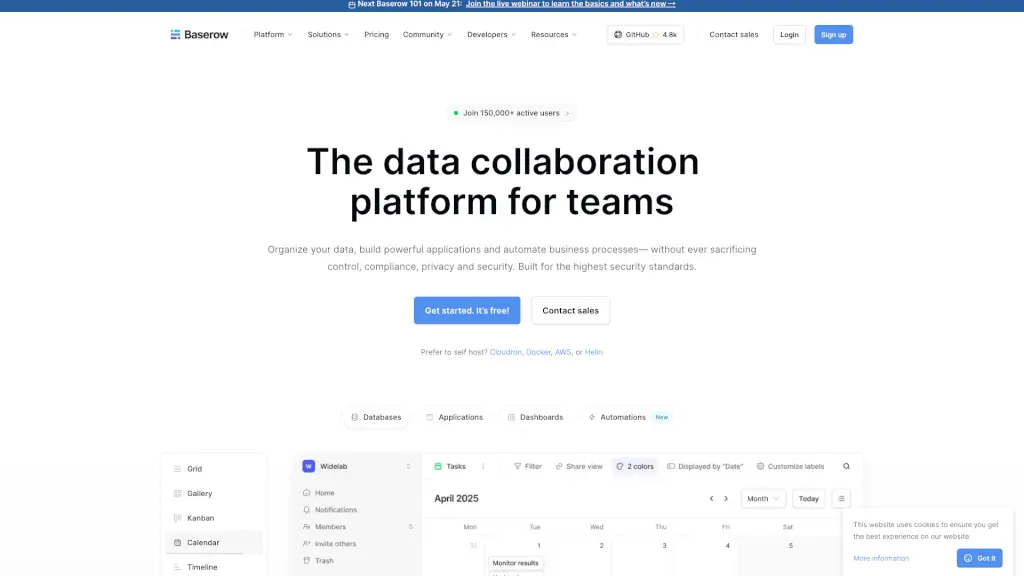Screen dimensions: 1024x576
Task: Open the Community dropdown
Action: [427, 35]
